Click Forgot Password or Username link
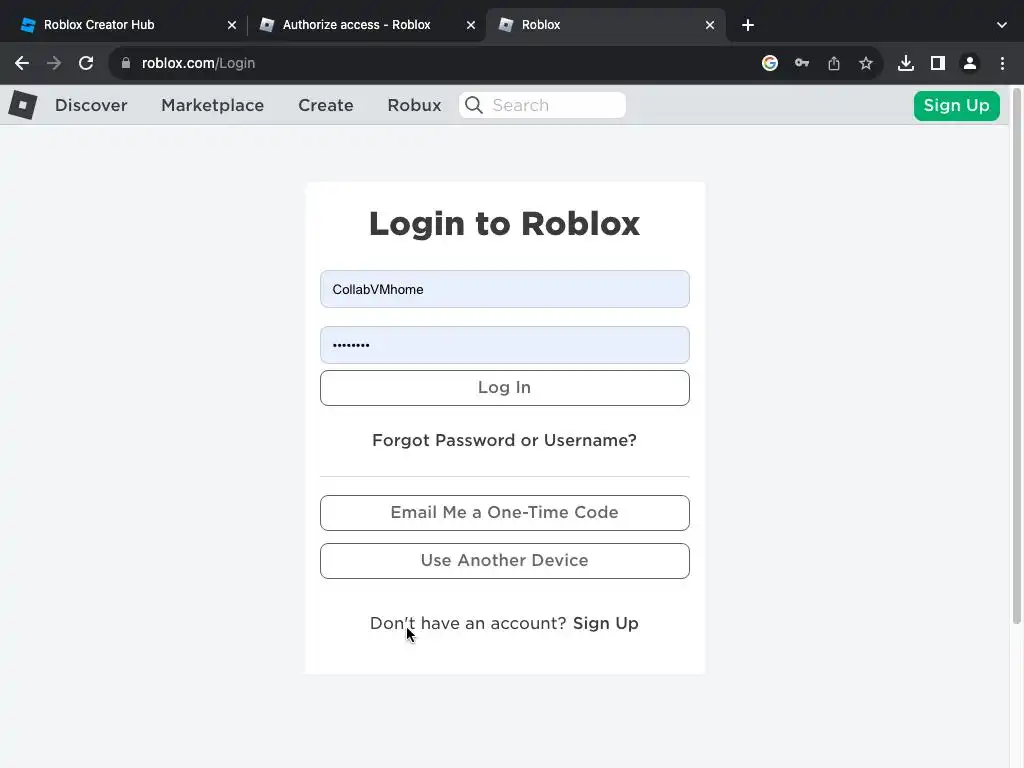Viewport: 1024px width, 768px height. [x=504, y=441]
